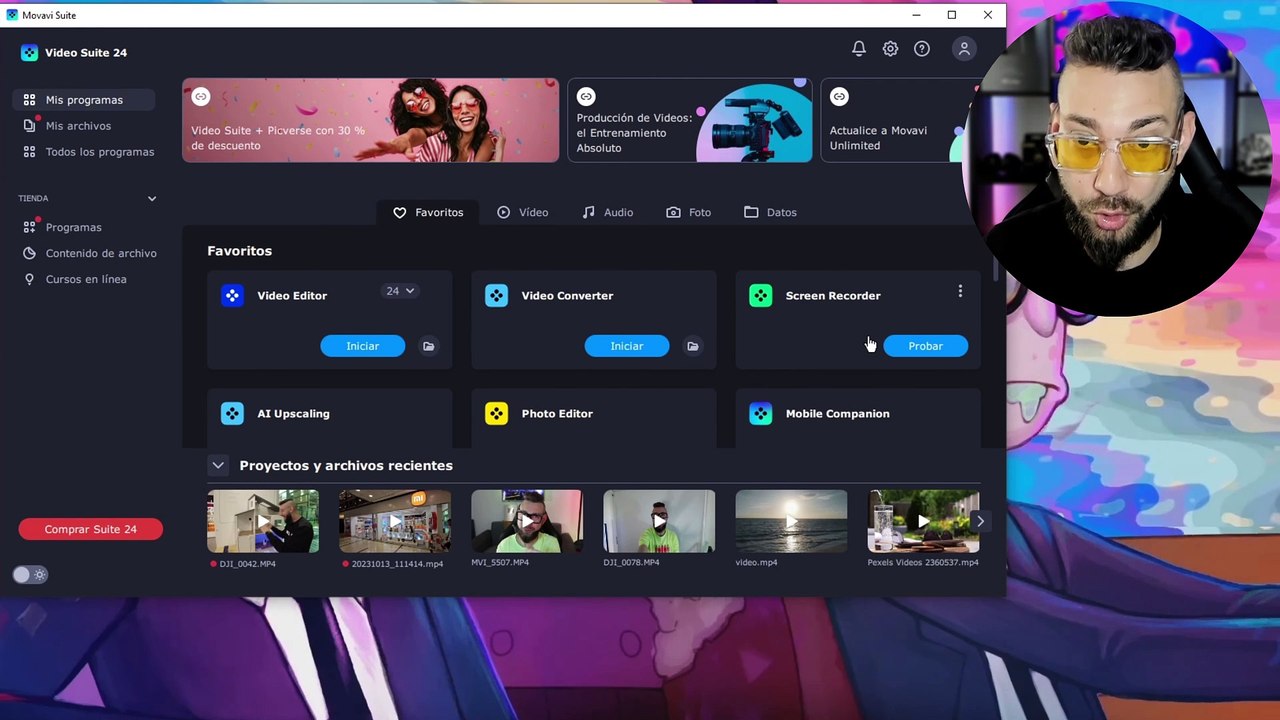Click the Video Editor card title
1280x720 pixels.
[292, 296]
